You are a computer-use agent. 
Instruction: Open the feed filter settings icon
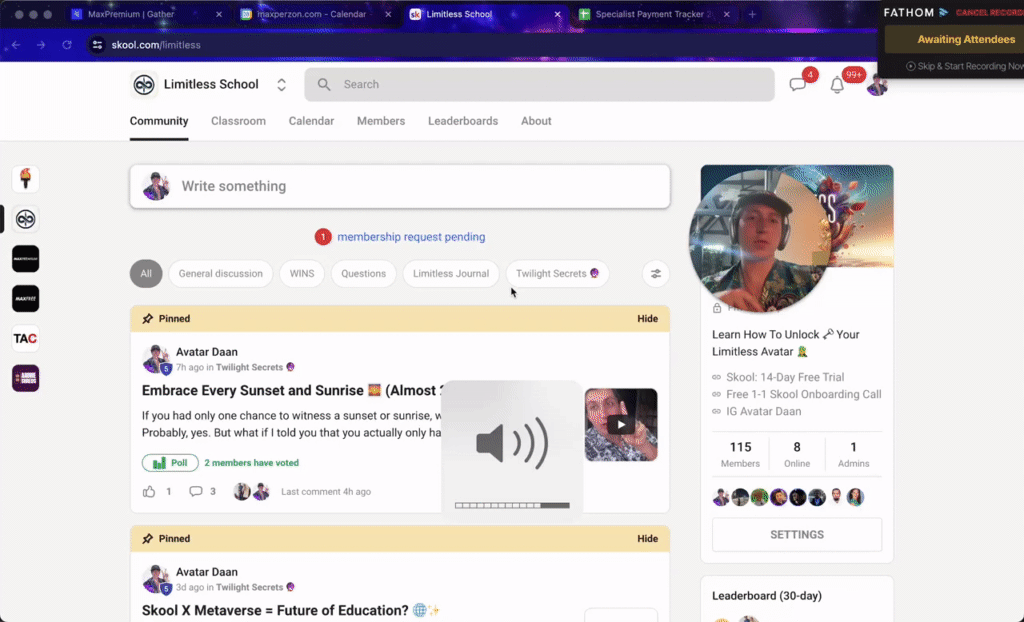(655, 273)
